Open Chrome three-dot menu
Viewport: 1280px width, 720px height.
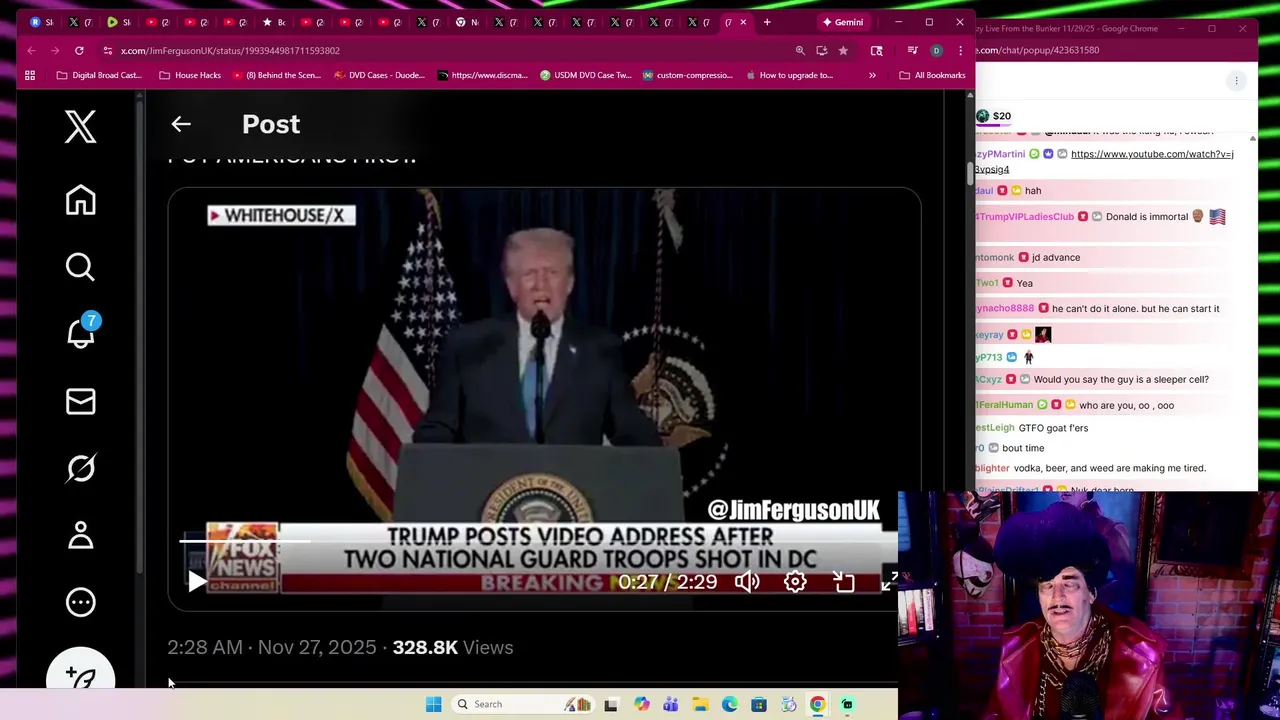pyautogui.click(x=960, y=50)
